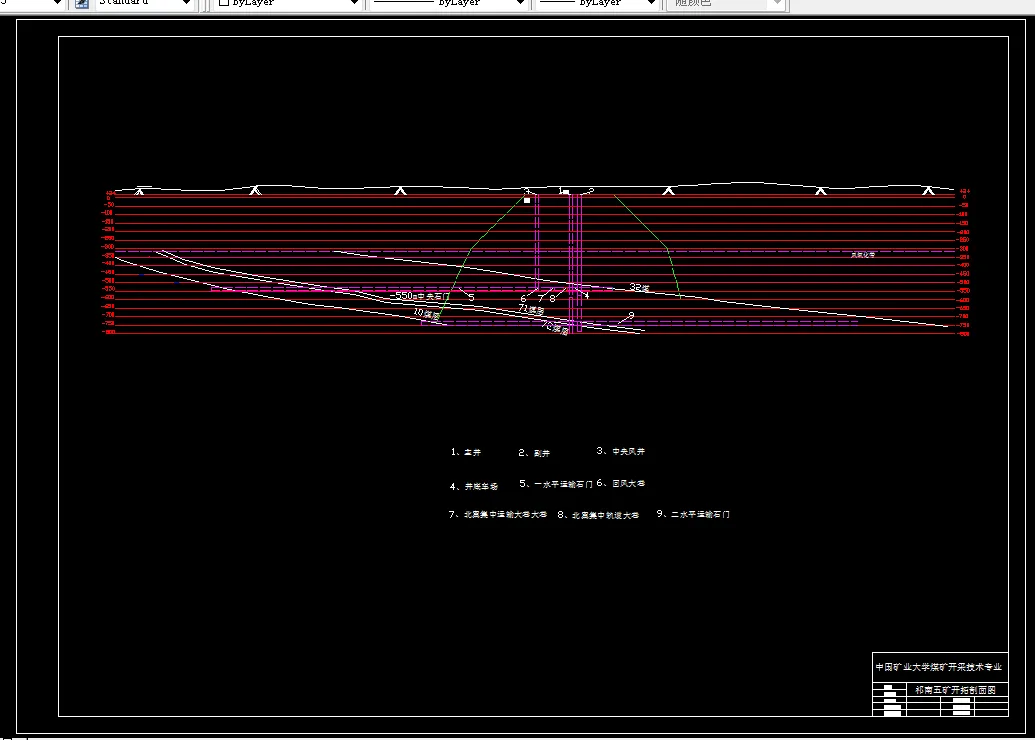Select legend text '4、井底车场'
This screenshot has width=1035, height=740.
pyautogui.click(x=474, y=487)
